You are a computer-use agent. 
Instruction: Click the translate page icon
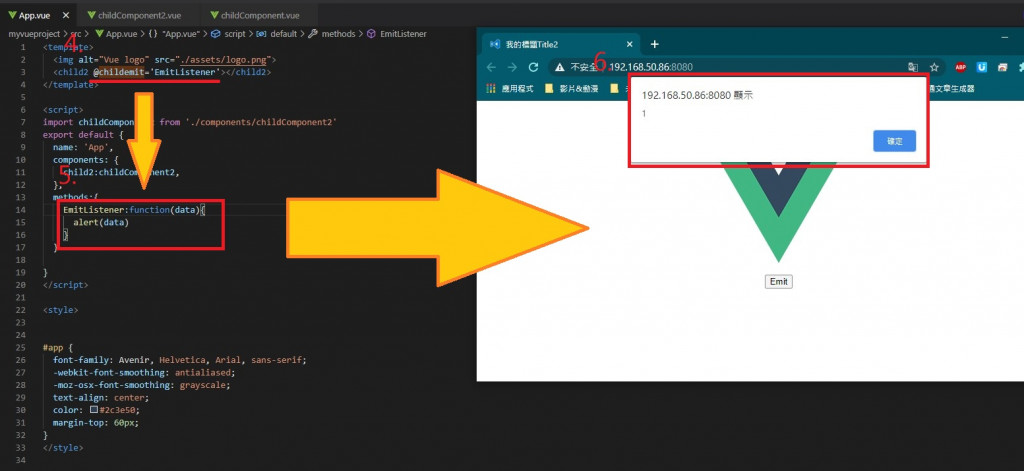point(913,67)
